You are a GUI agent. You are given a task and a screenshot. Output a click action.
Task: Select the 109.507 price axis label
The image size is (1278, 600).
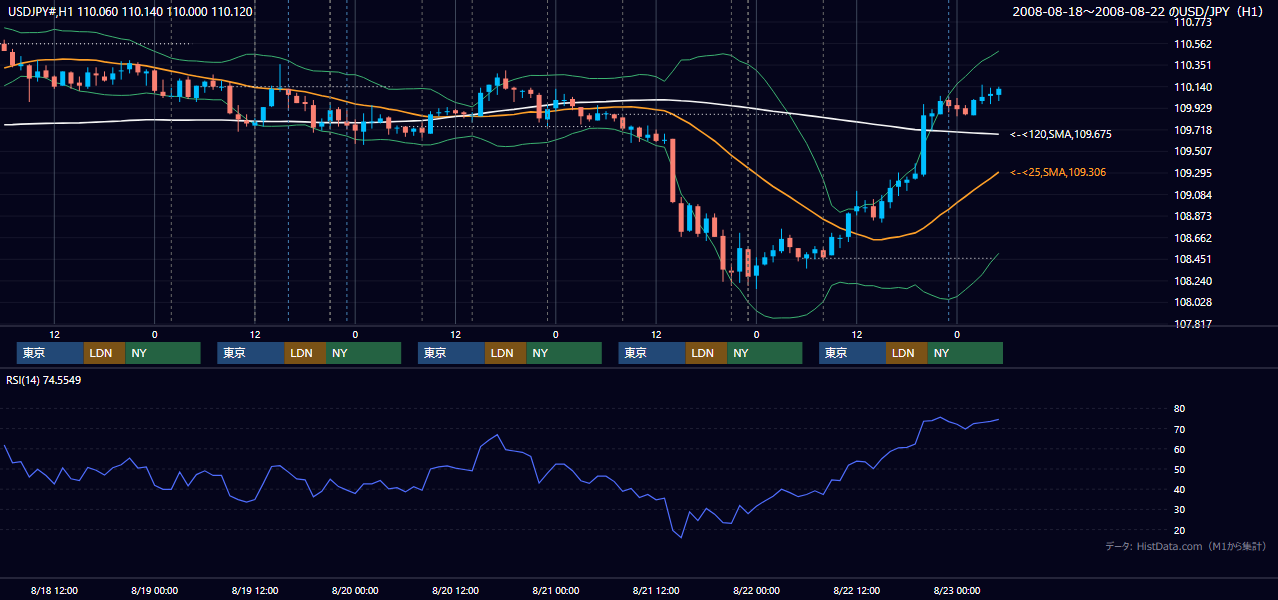tap(1195, 151)
